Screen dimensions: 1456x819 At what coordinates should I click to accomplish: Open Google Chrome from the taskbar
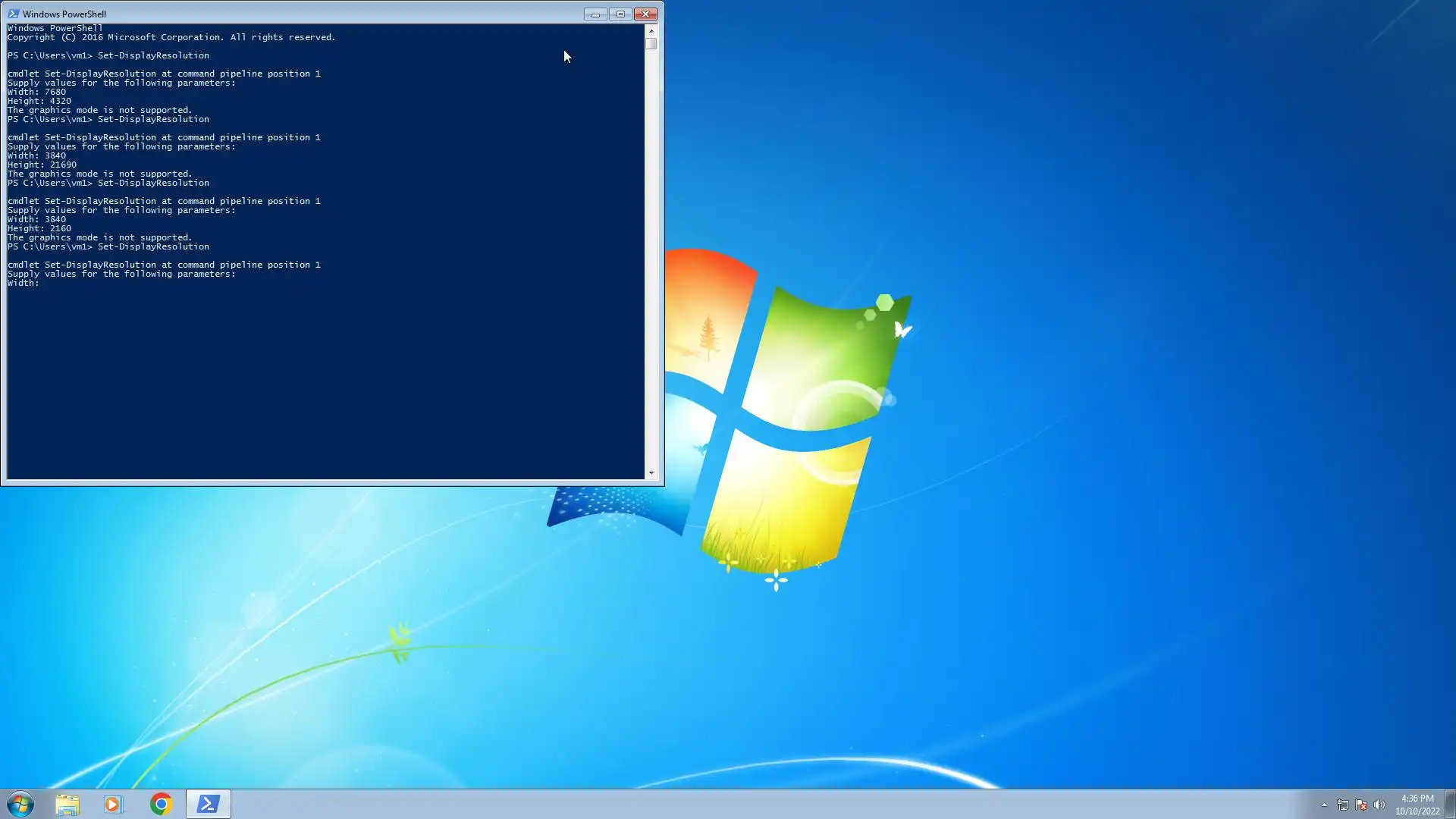tap(161, 804)
